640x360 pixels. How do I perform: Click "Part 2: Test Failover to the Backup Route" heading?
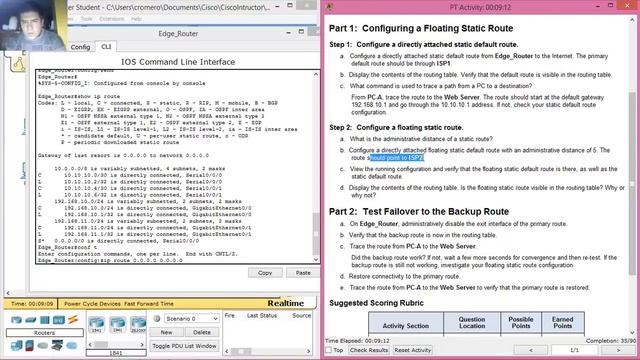click(x=419, y=212)
